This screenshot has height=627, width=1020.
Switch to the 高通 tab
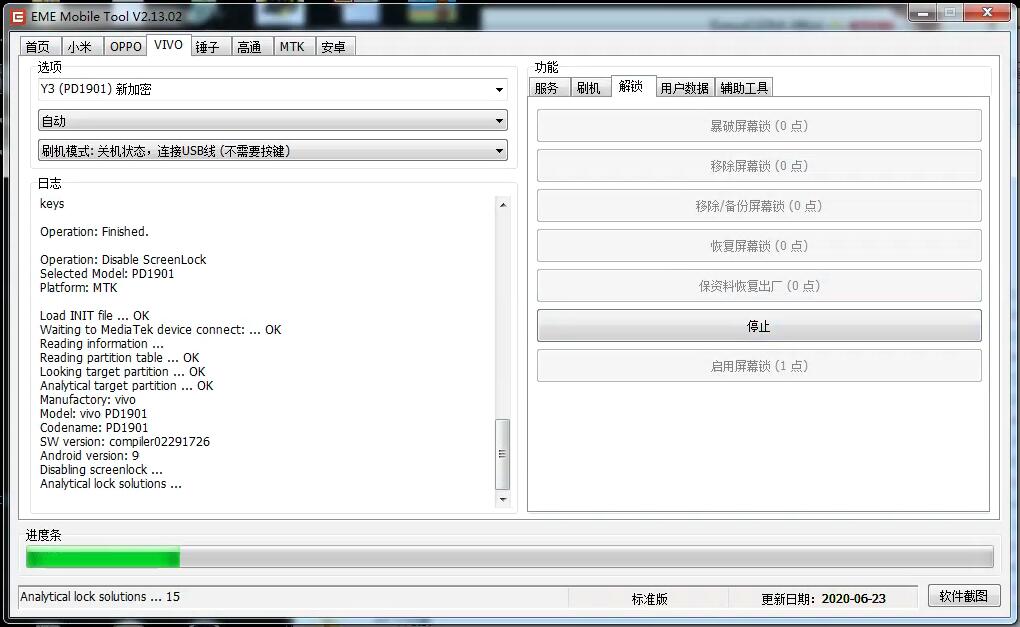coord(250,47)
